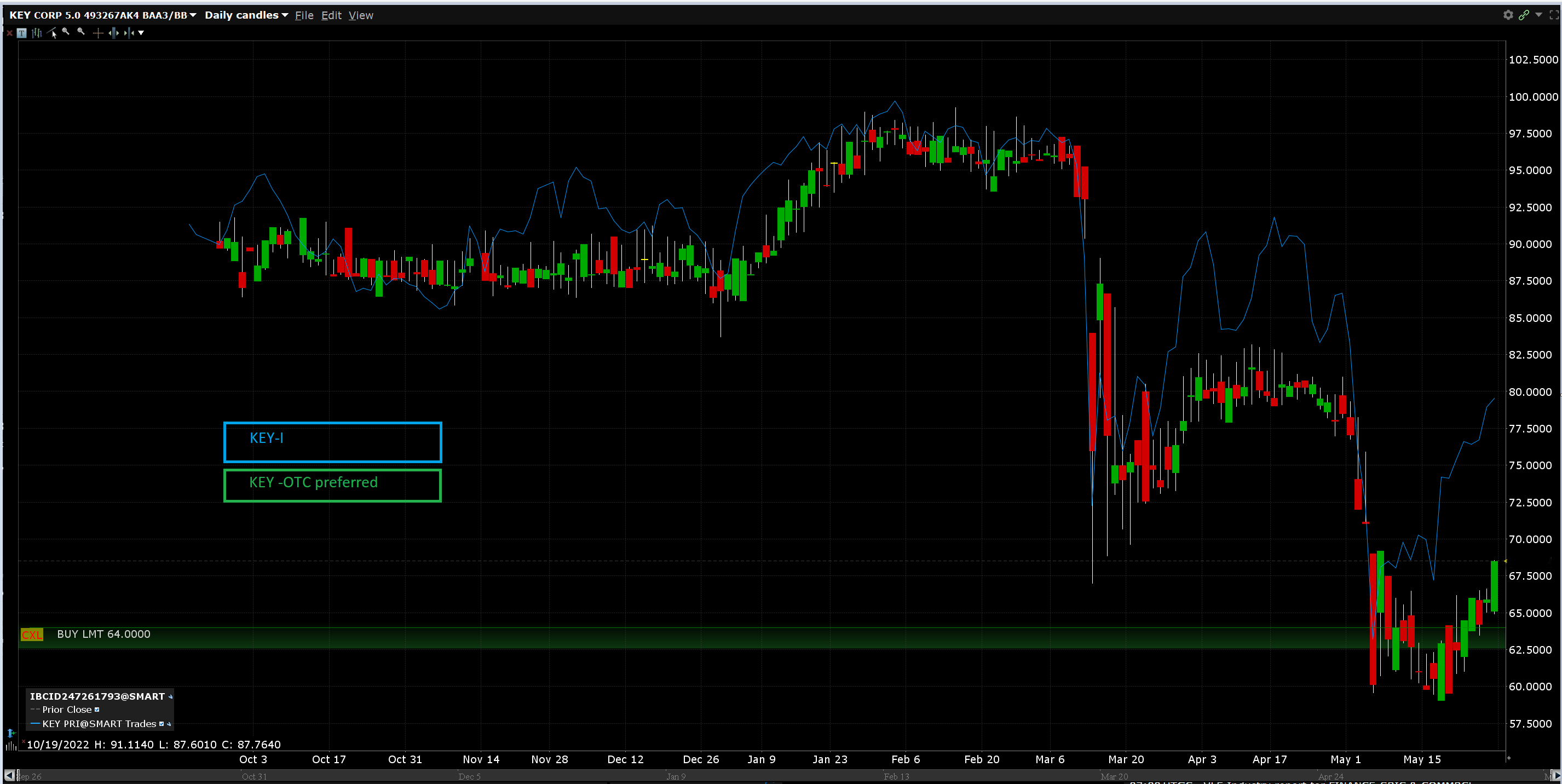Activate the Crosshair tool
This screenshot has width=1562, height=784.
[97, 33]
